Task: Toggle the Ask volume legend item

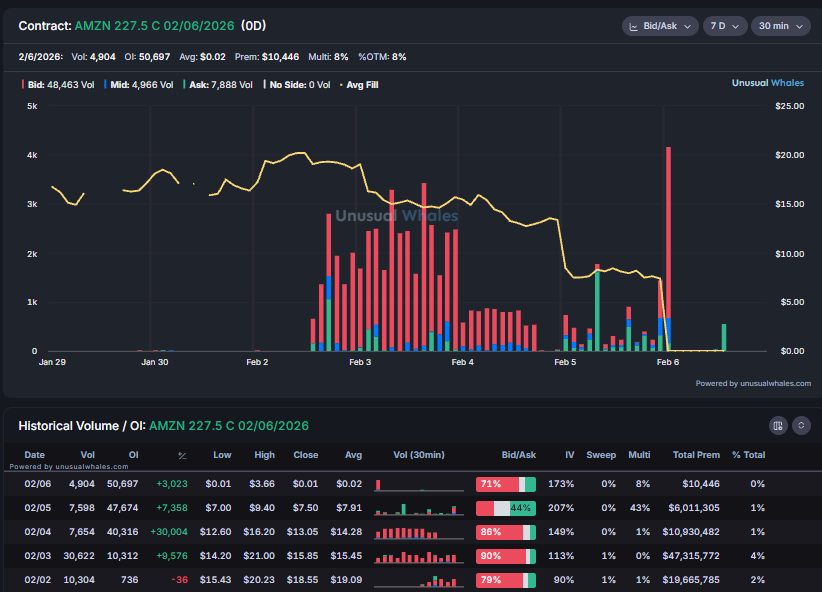Action: click(218, 85)
